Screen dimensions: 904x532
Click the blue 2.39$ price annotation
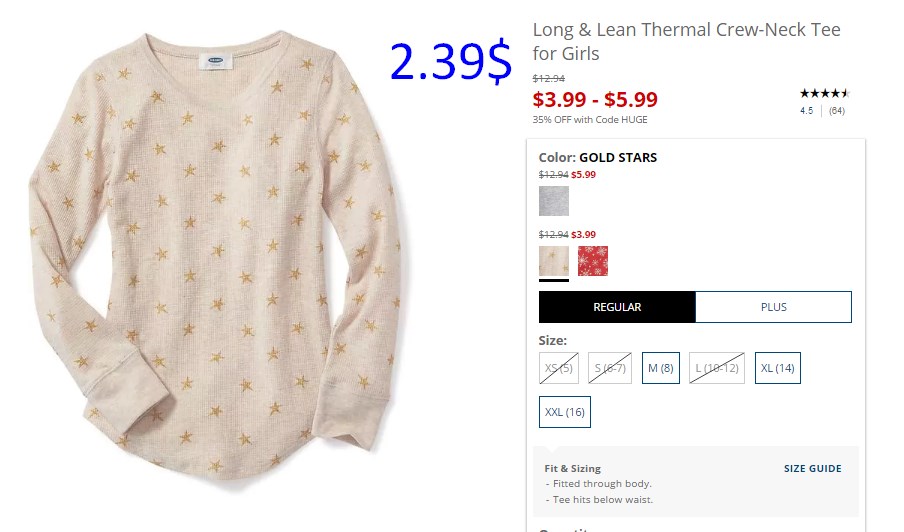tap(451, 61)
